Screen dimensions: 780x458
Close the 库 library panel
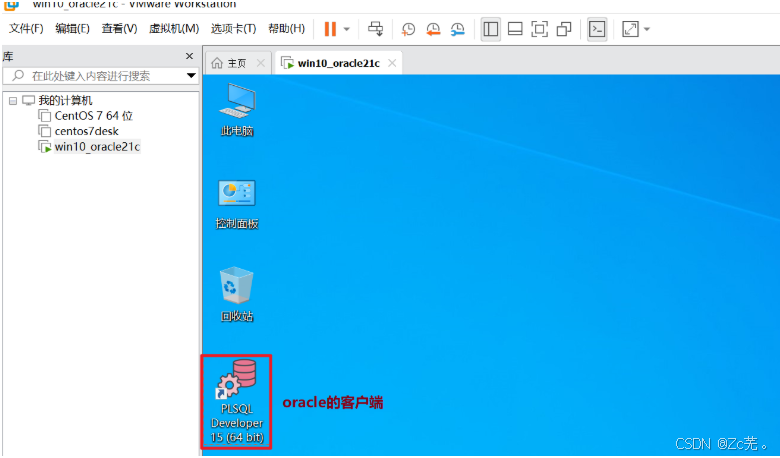[189, 56]
